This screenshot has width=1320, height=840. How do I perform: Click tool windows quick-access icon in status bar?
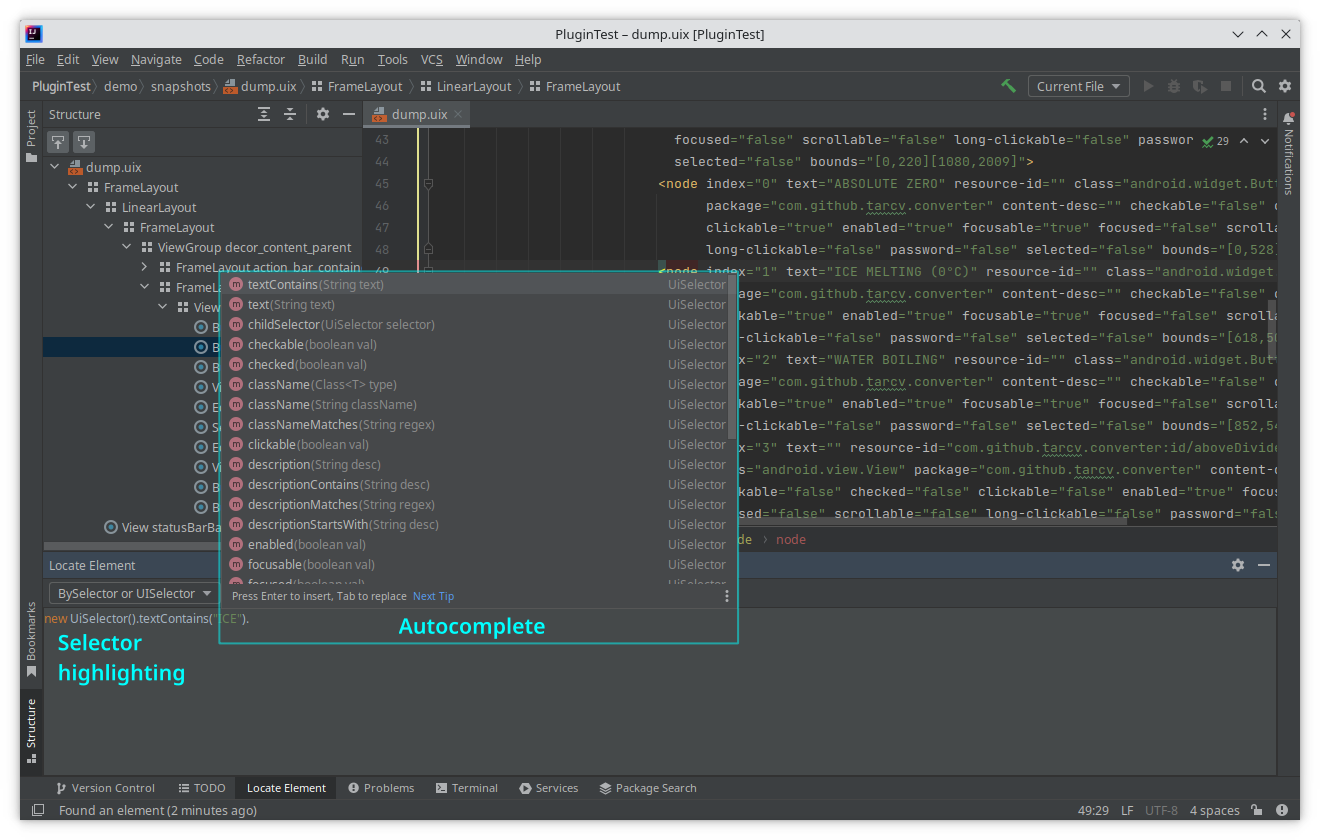tap(38, 810)
